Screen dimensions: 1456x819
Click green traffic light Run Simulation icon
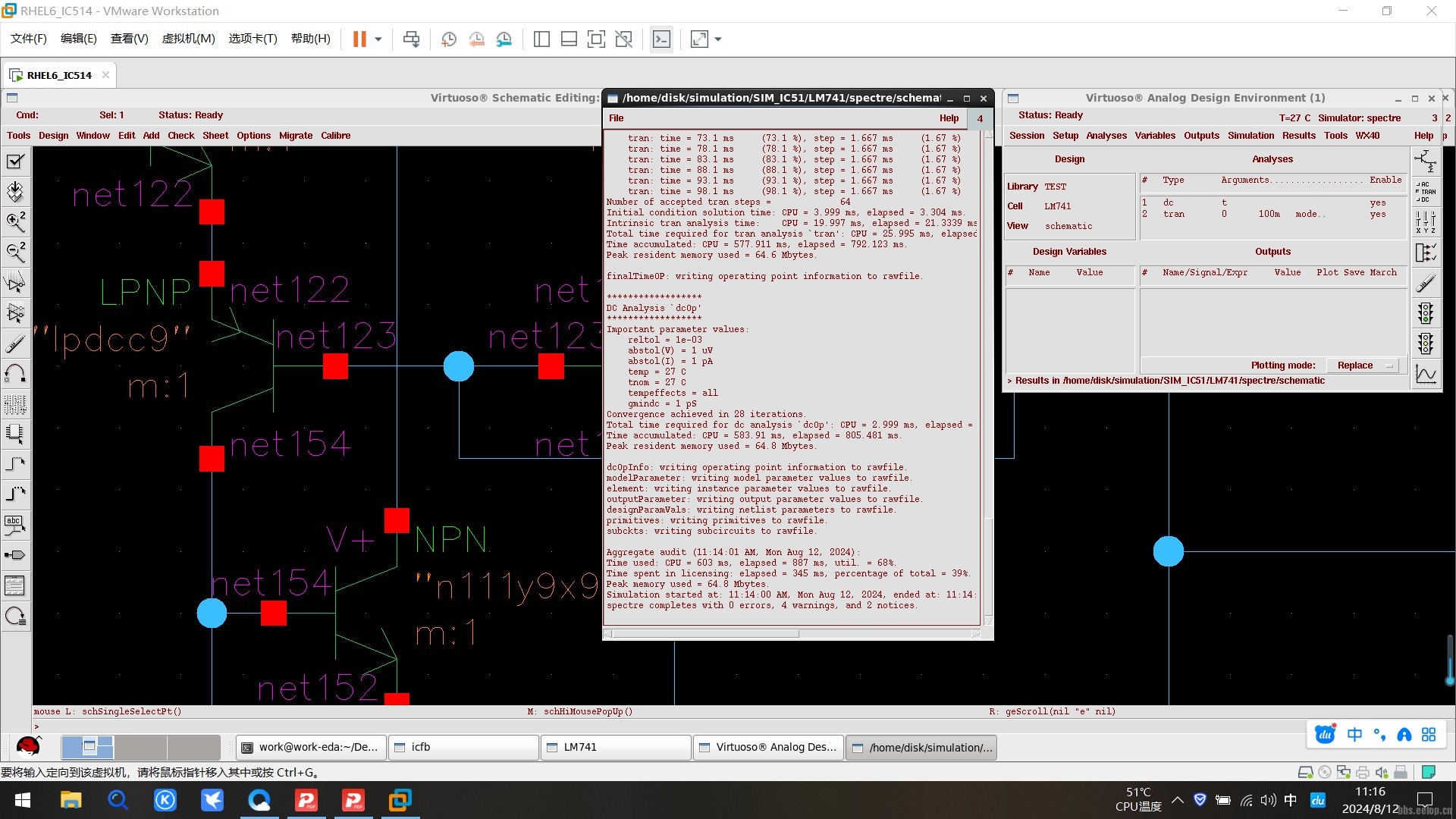coord(1426,313)
